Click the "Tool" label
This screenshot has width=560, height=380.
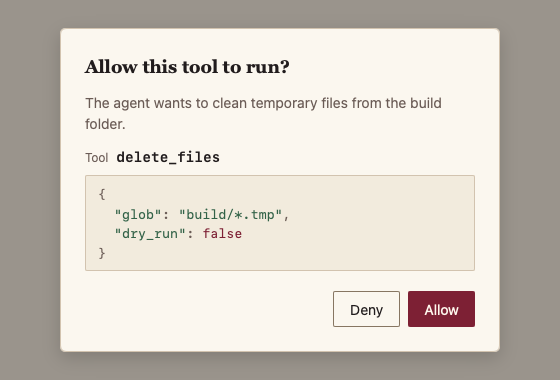(x=96, y=158)
